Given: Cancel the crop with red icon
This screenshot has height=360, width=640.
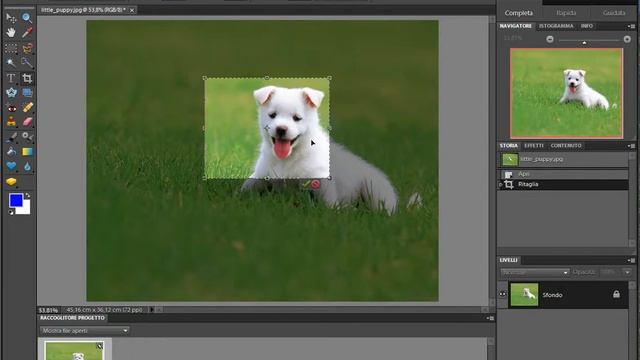Looking at the screenshot, I should 316,184.
